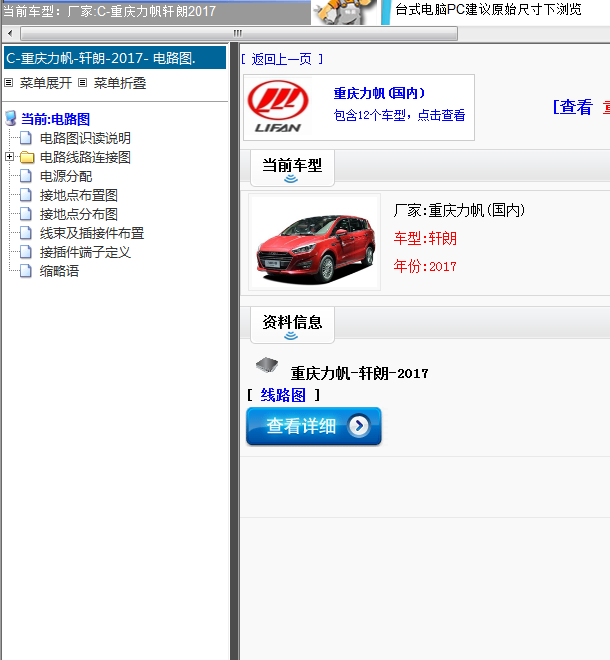
Task: Go back via 返回上一页 link
Action: (x=281, y=59)
